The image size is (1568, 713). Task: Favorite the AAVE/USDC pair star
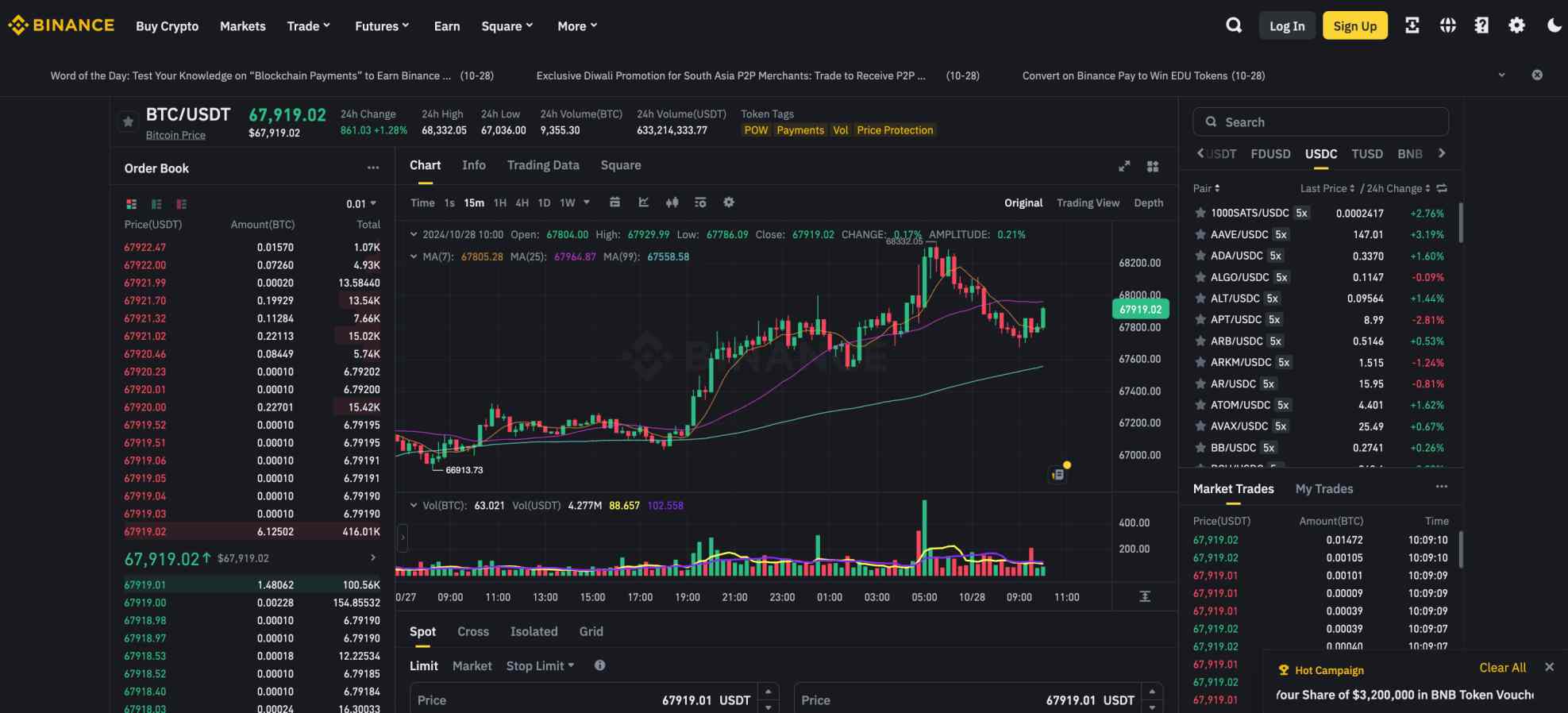tap(1200, 234)
